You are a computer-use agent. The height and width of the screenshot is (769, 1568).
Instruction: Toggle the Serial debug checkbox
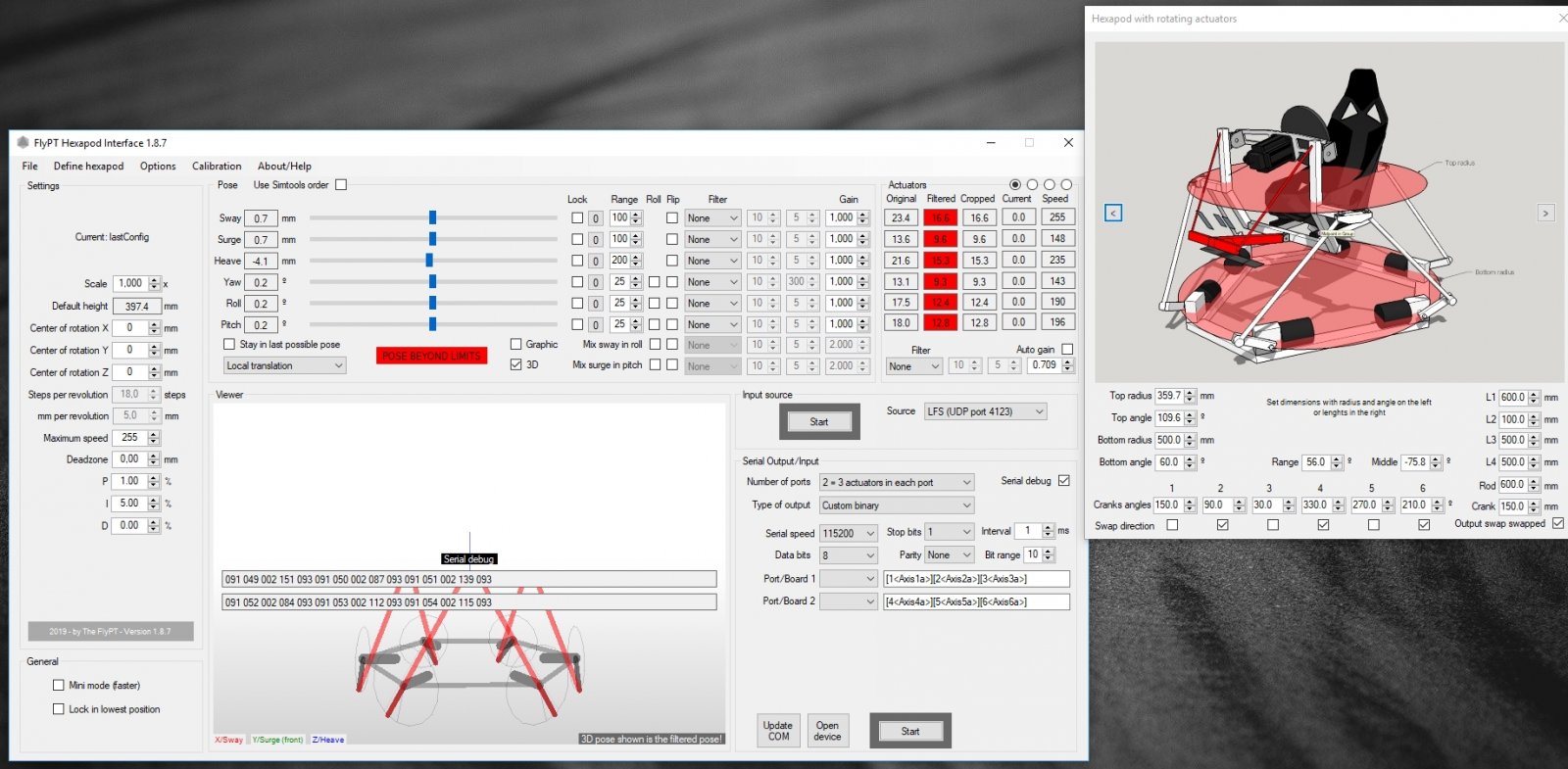1064,481
